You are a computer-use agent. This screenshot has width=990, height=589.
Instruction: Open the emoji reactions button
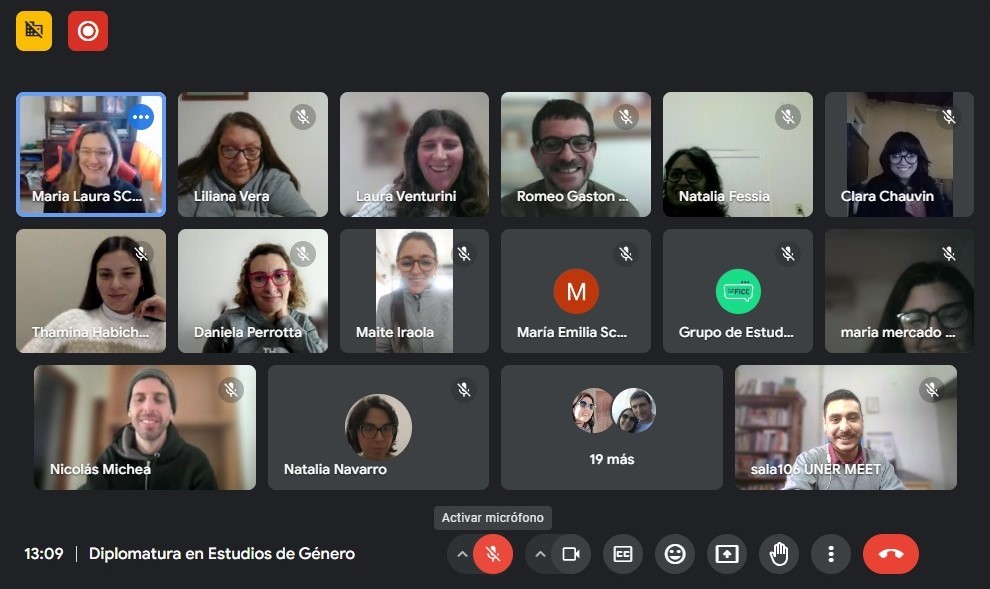click(675, 554)
